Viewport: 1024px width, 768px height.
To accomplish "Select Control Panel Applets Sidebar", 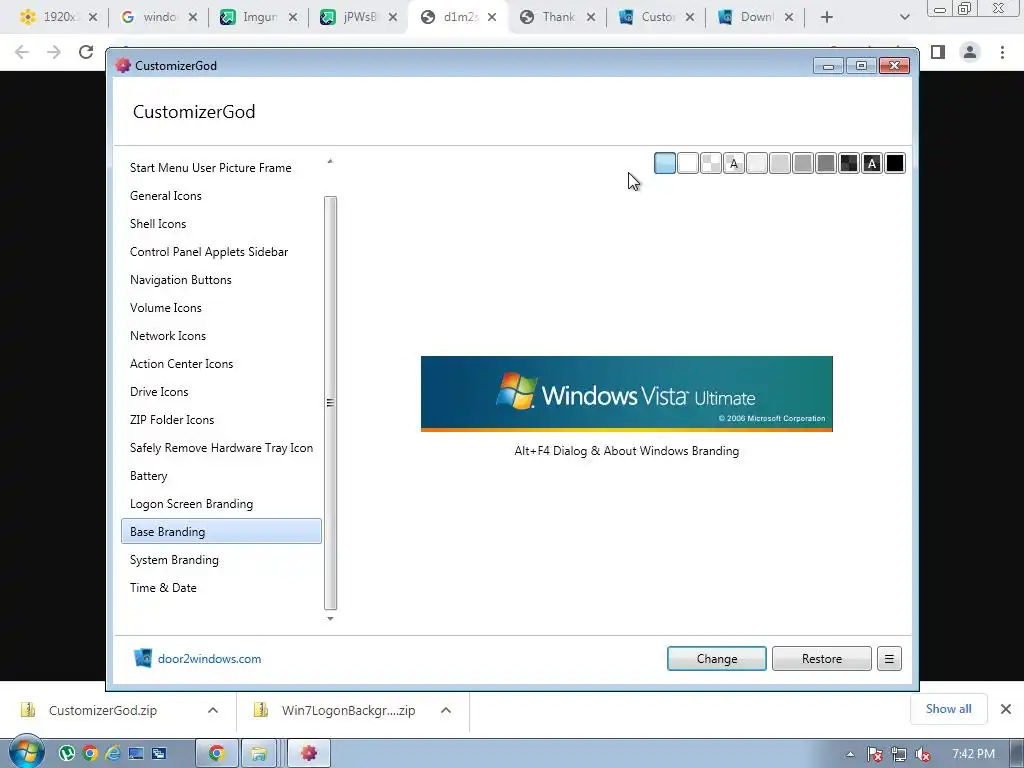I will pos(221,252).
